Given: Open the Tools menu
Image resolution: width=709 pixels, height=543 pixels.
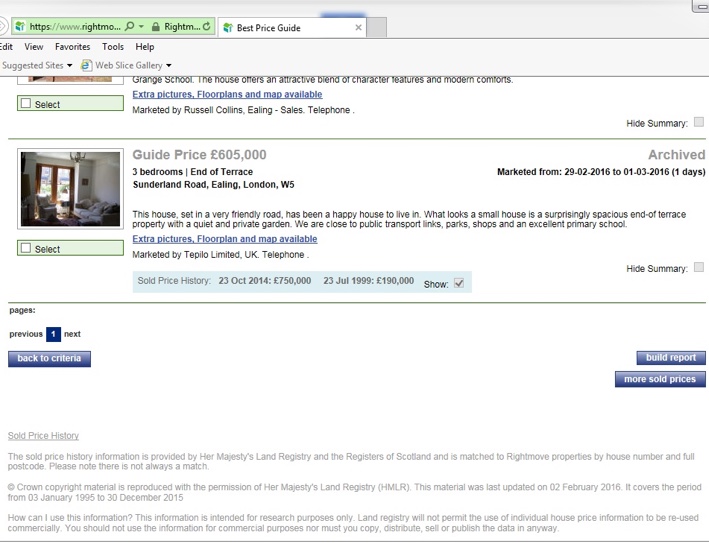Looking at the screenshot, I should (113, 47).
